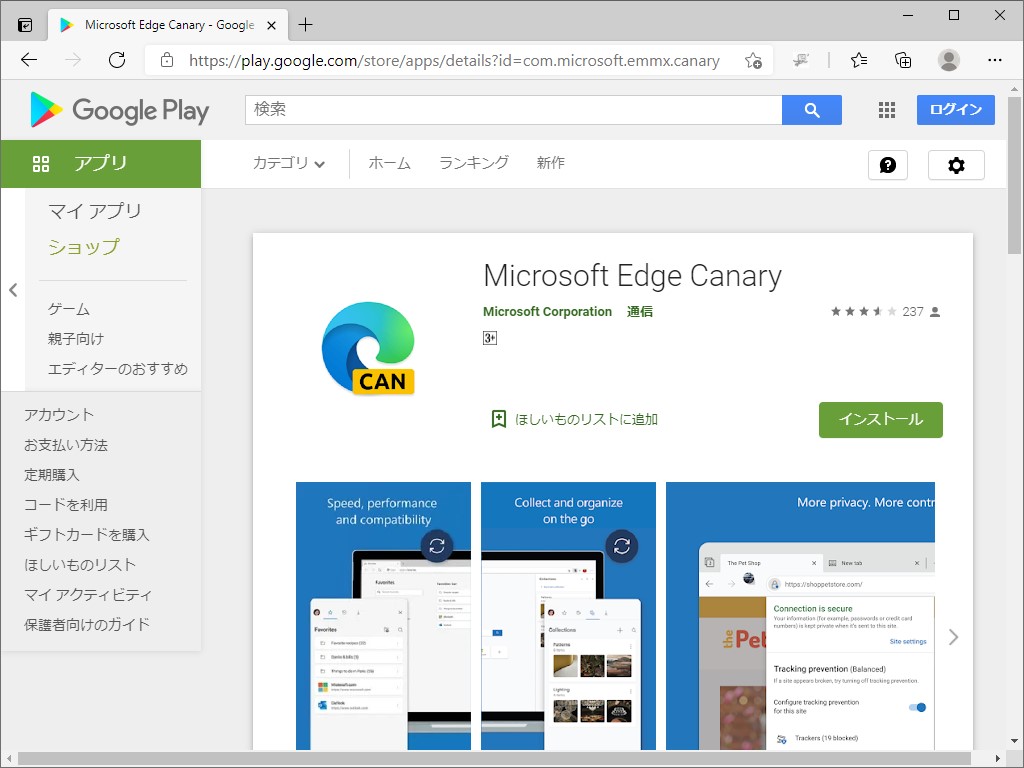Click the translate icon in address bar
Screen dimensions: 1024x768
pos(801,60)
